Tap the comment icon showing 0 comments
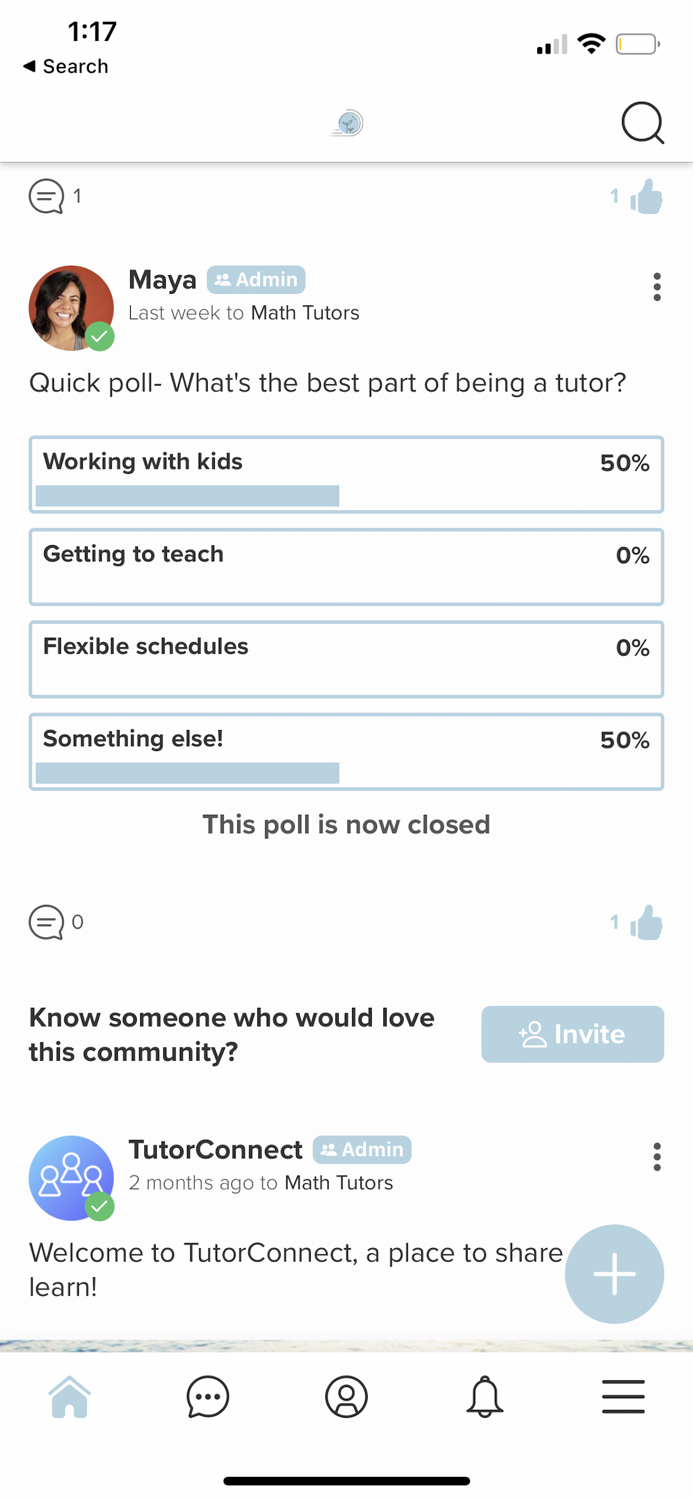 (x=46, y=921)
